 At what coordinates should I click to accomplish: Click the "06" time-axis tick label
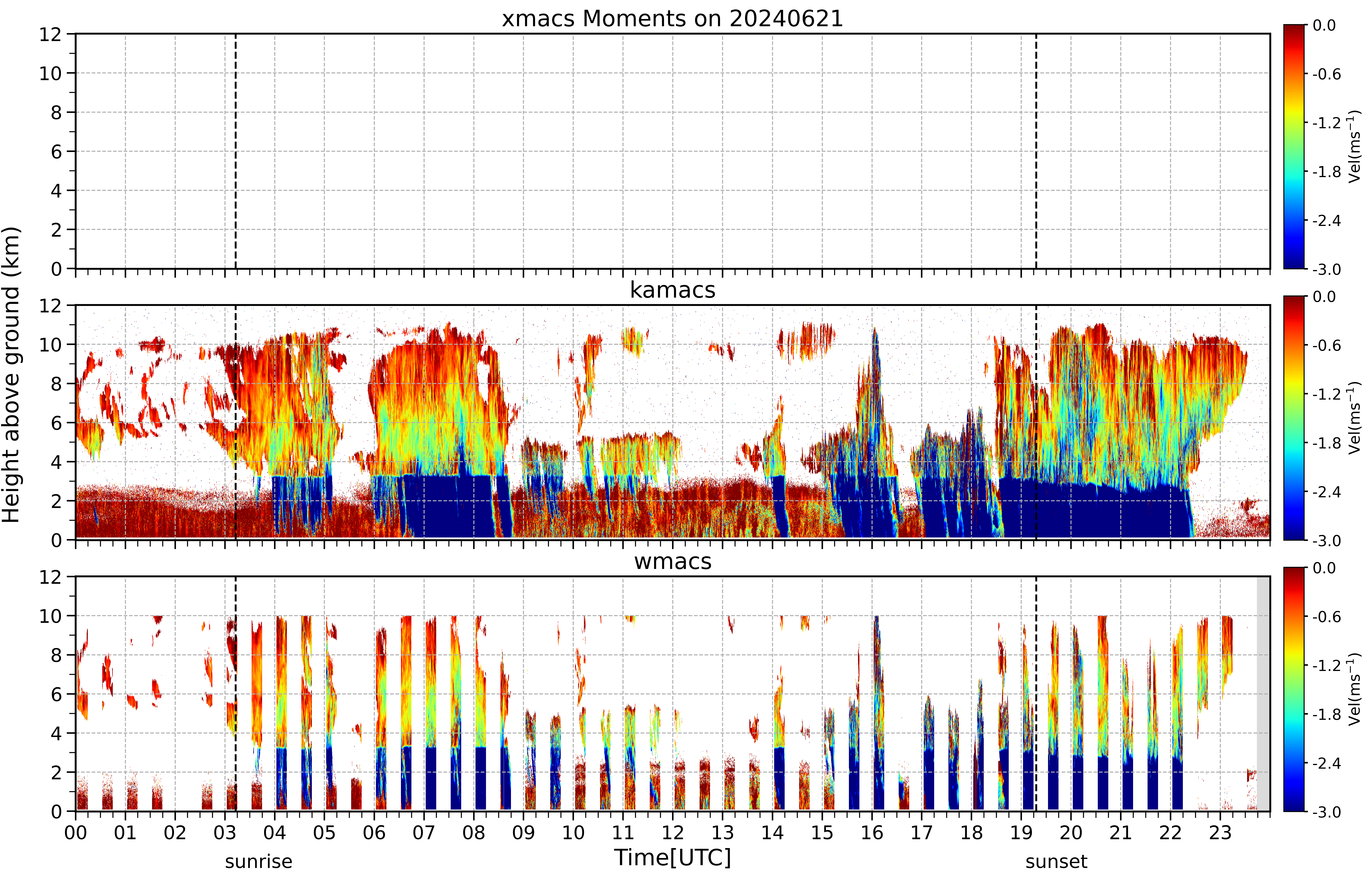pyautogui.click(x=374, y=833)
